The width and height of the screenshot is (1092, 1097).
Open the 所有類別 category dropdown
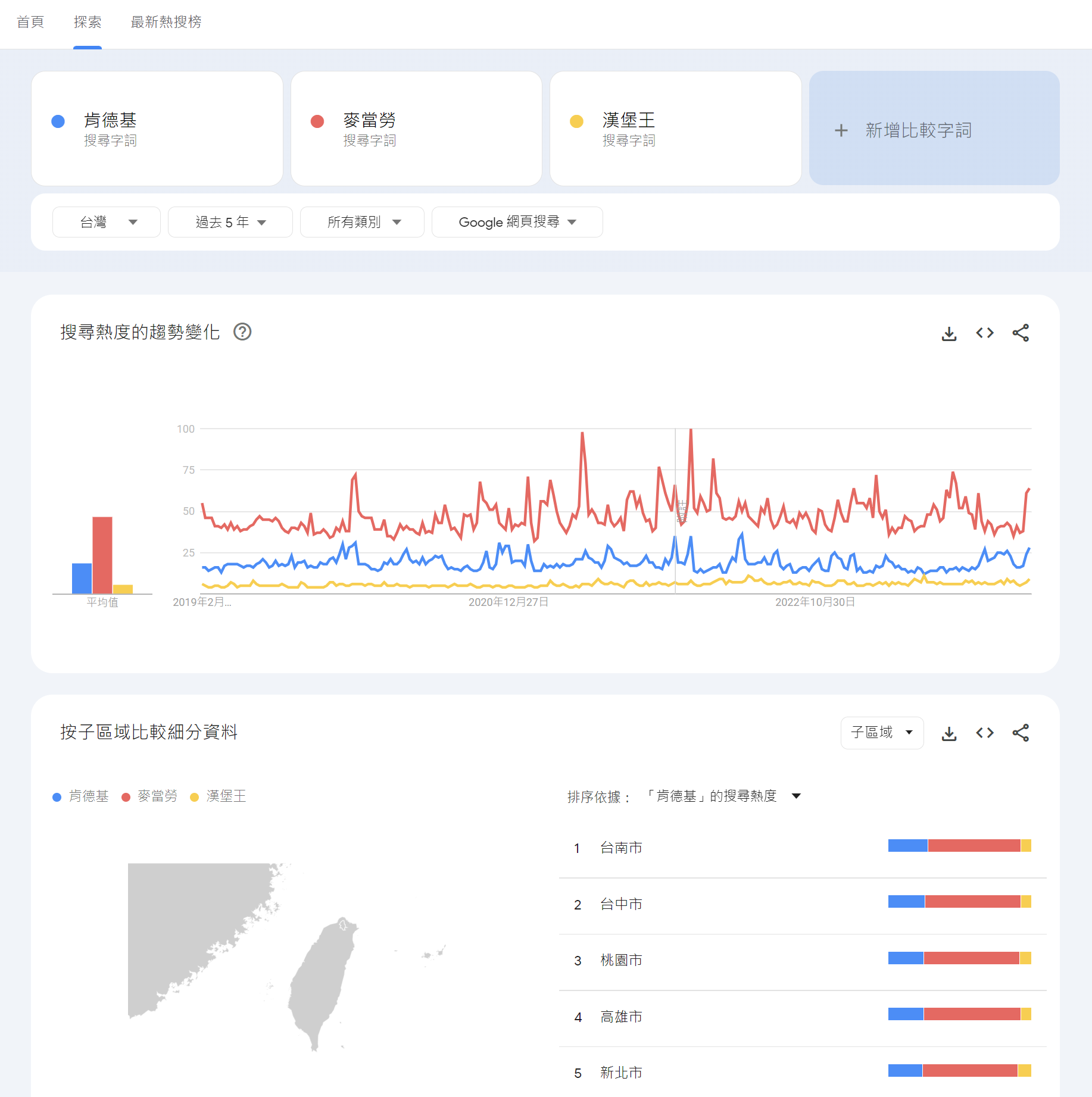tap(362, 223)
